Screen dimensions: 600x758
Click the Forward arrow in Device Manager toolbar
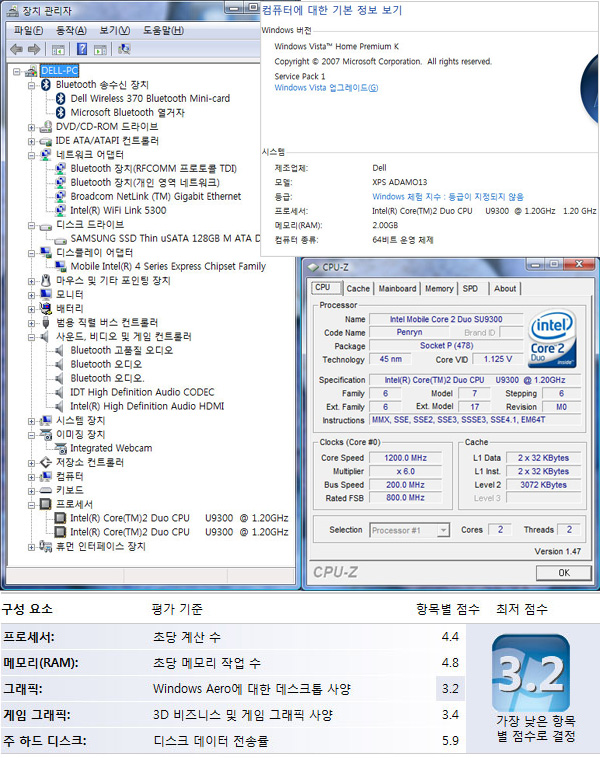pos(34,49)
